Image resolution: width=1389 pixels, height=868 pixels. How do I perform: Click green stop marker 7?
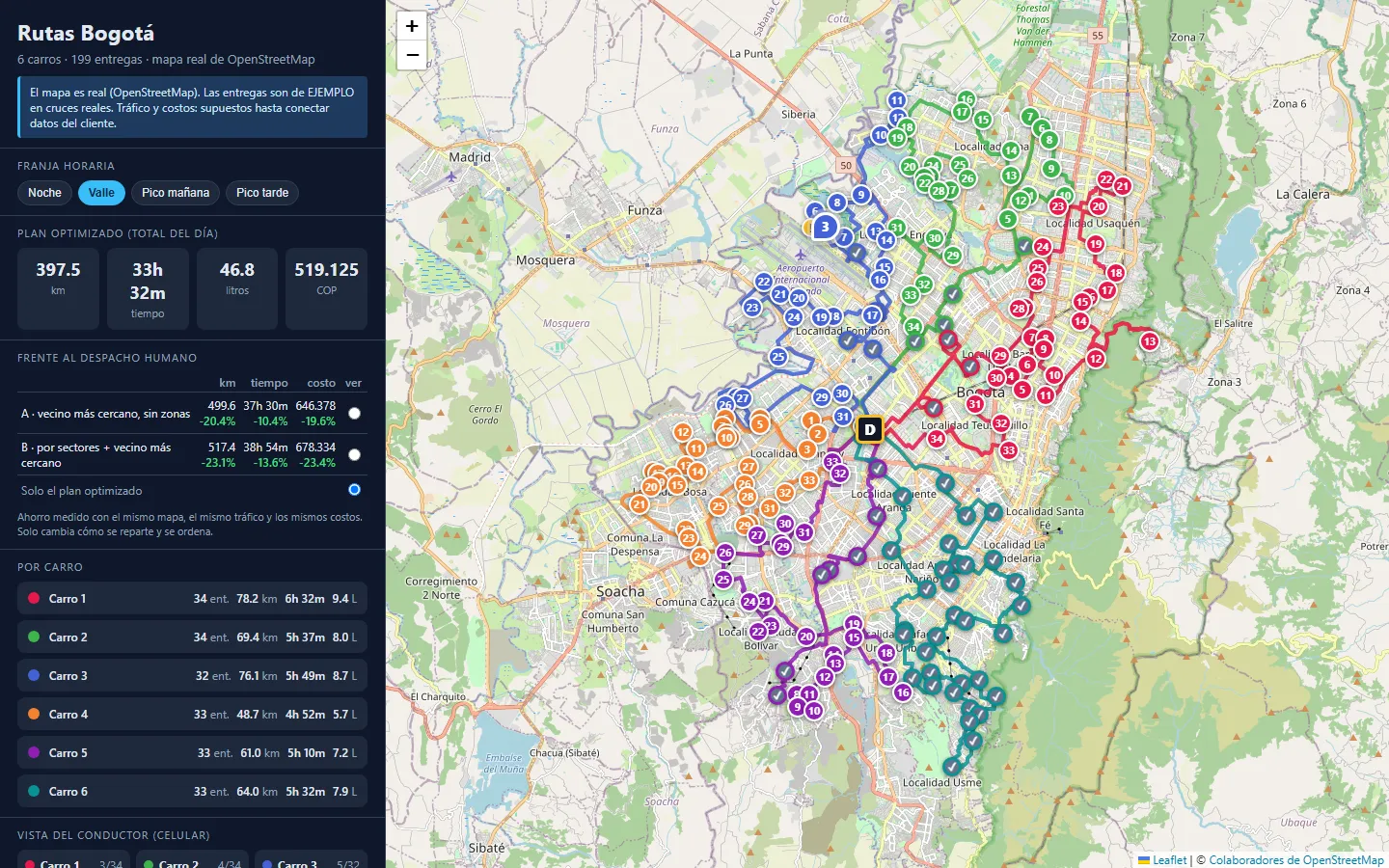(x=1030, y=117)
